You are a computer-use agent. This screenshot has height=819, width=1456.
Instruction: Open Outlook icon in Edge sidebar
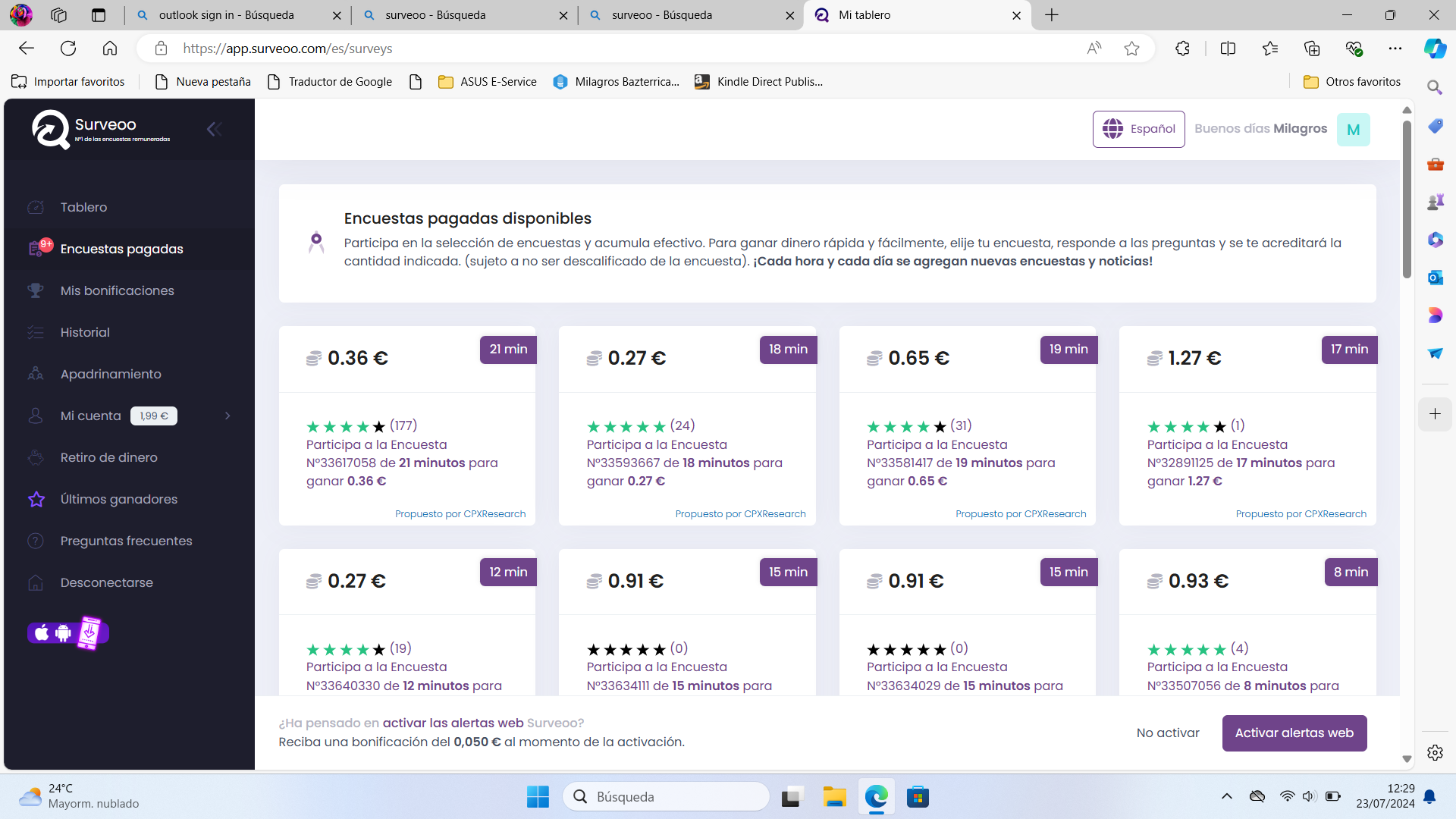(x=1435, y=278)
